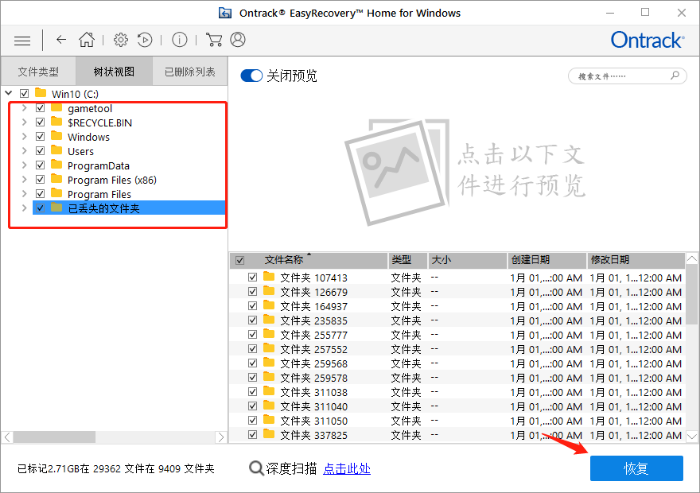Uncheck the Program Files (x86) checkbox

pos(40,179)
